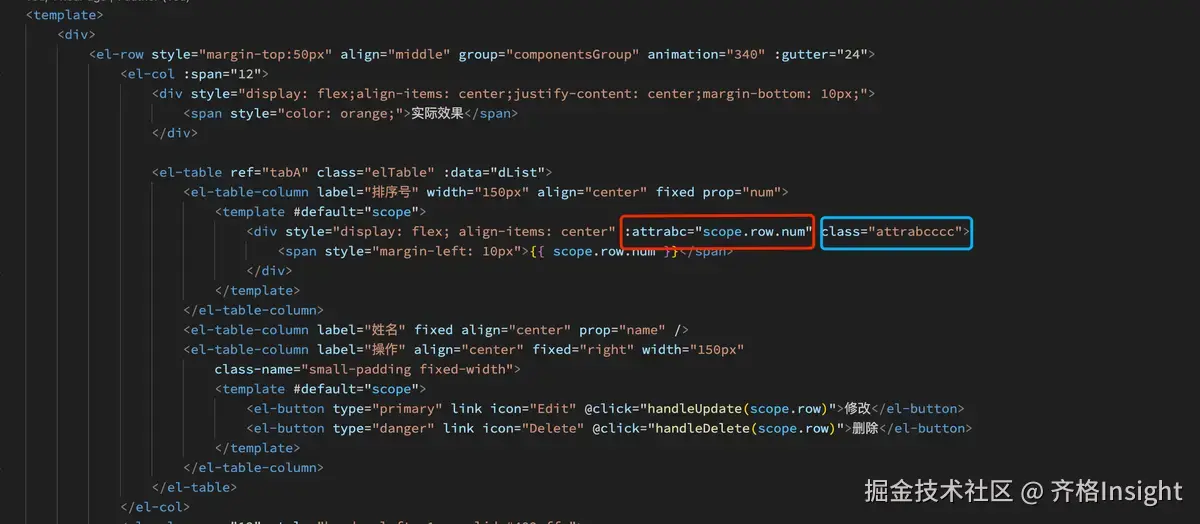This screenshot has height=524, width=1200.
Task: Click the class-name="small-padding fixed-width" line
Action: 368,369
